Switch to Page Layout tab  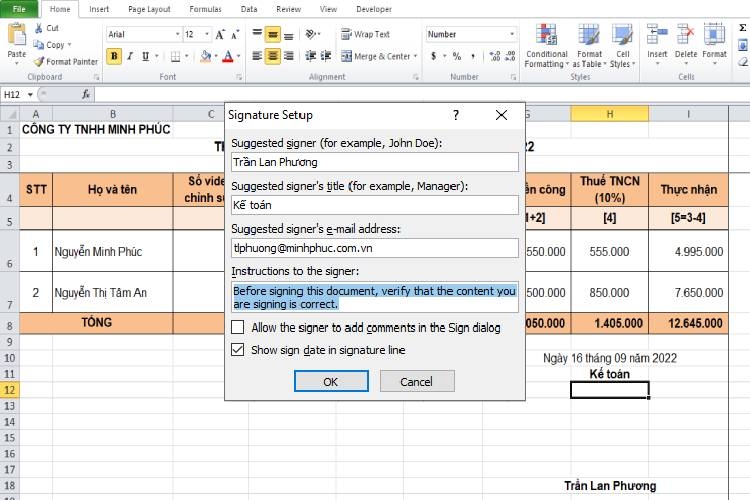click(x=149, y=9)
